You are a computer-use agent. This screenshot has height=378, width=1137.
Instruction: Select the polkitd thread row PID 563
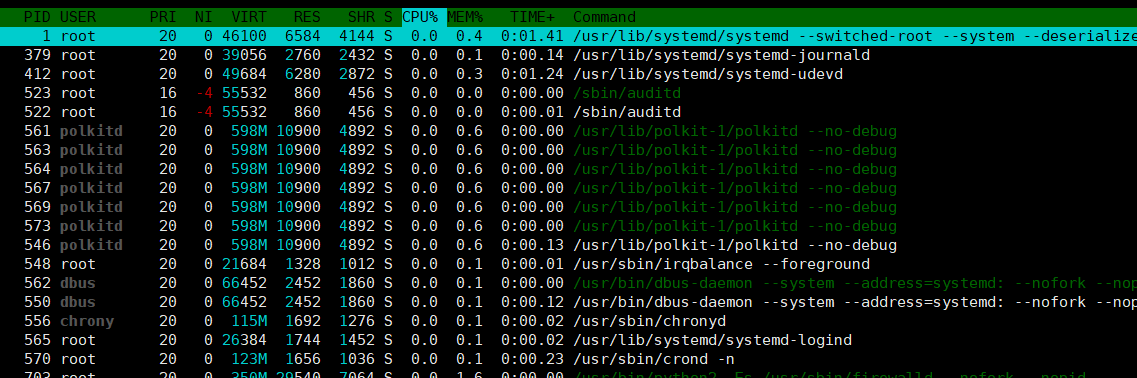click(x=568, y=149)
